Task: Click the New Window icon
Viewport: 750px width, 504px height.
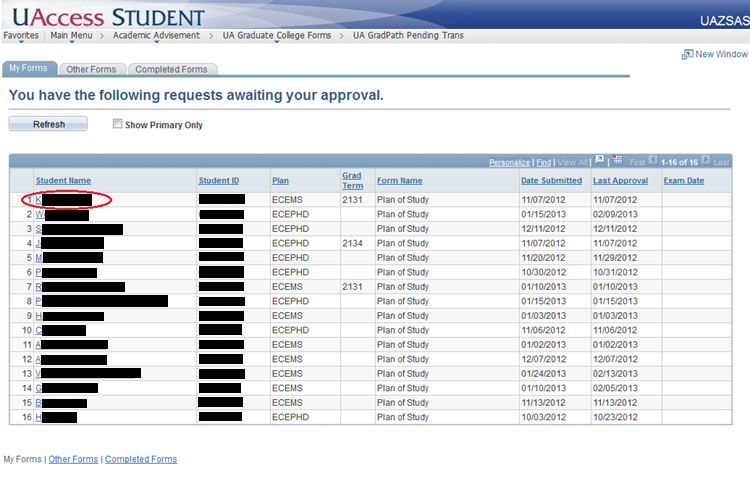Action: (x=687, y=54)
